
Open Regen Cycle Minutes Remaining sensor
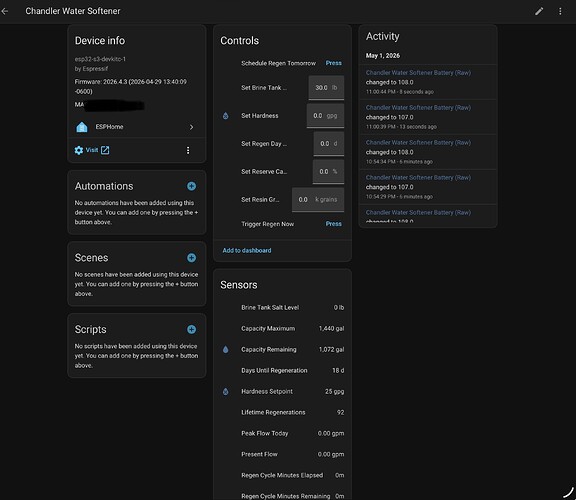282,493
